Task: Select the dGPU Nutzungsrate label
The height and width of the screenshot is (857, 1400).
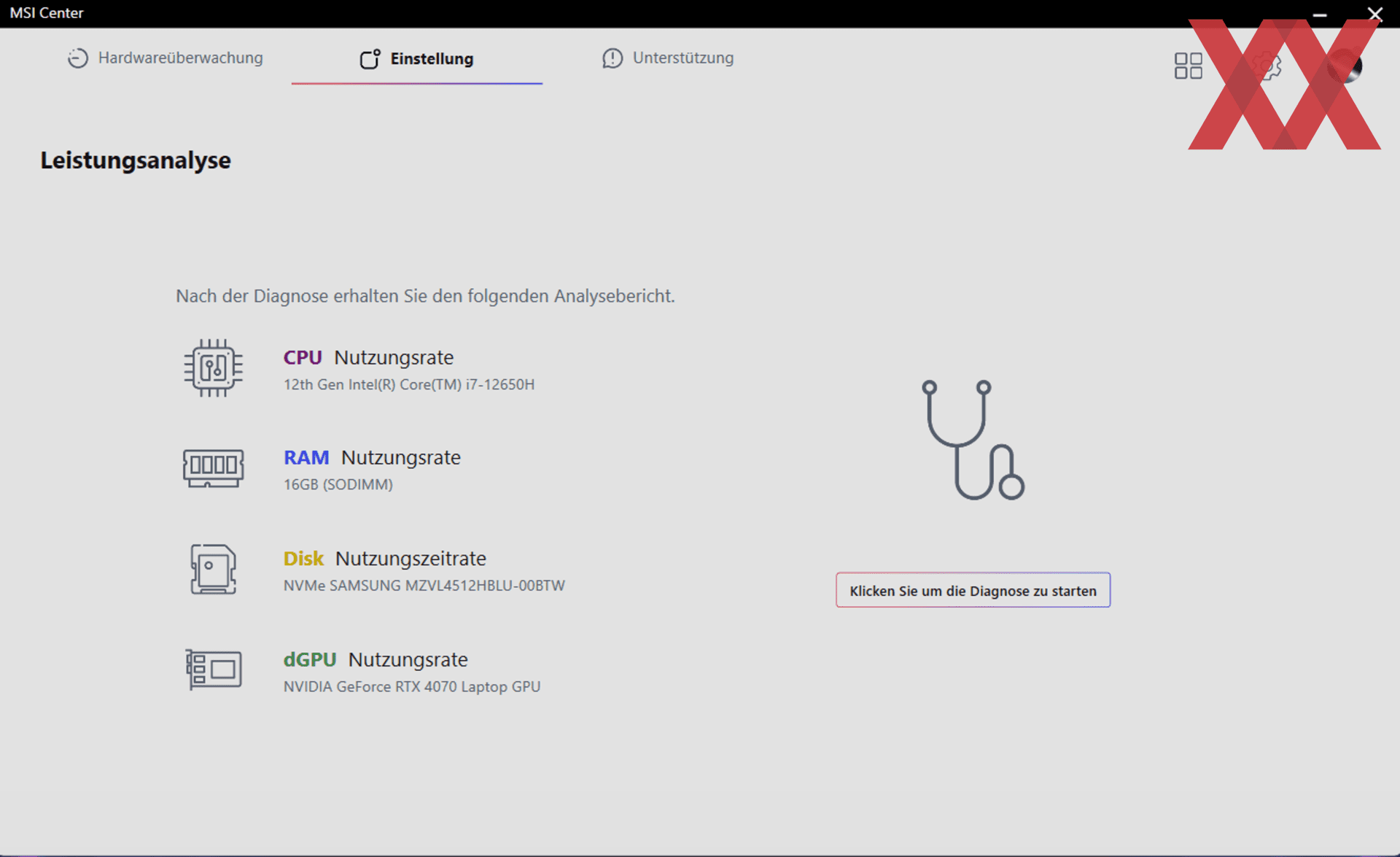Action: click(x=376, y=659)
